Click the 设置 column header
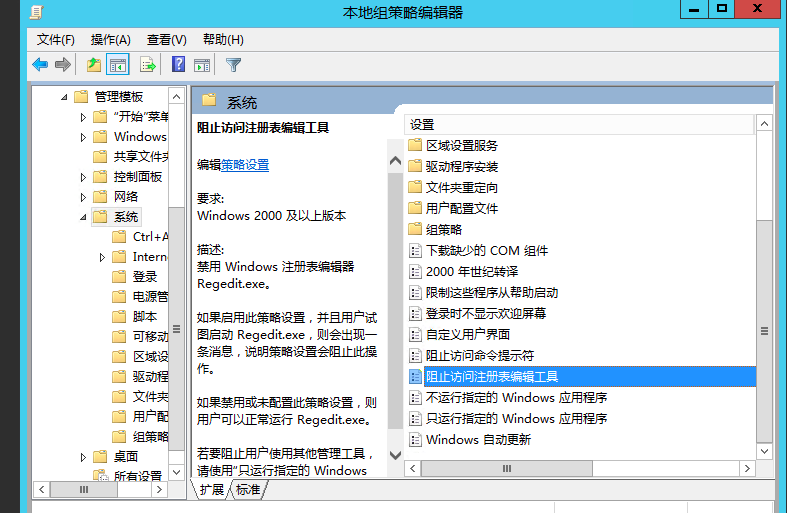 579,124
